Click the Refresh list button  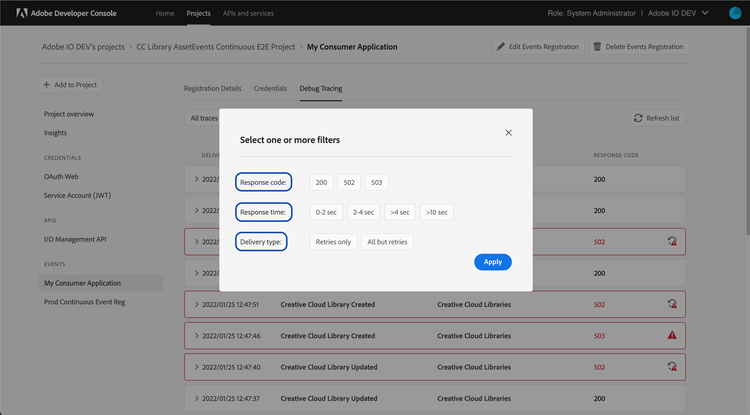(657, 118)
